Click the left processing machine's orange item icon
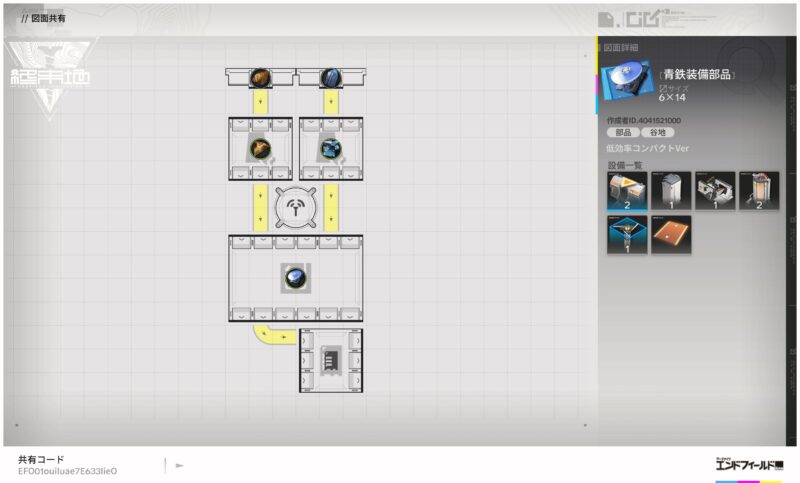This screenshot has width=800, height=483. point(260,148)
